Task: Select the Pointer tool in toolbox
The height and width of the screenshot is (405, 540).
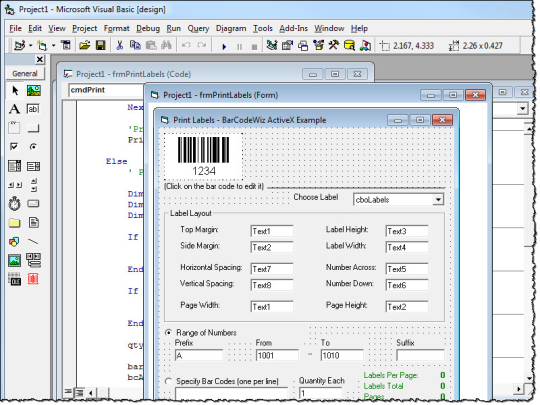Action: [15, 91]
